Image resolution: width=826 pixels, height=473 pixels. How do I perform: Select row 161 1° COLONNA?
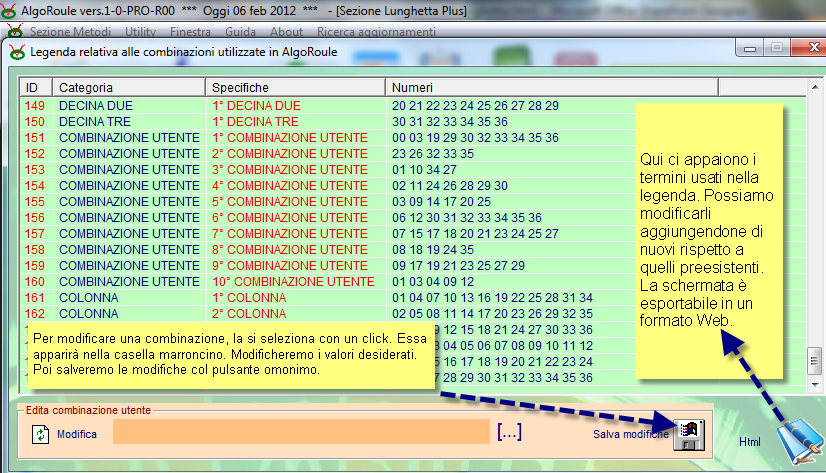414,297
